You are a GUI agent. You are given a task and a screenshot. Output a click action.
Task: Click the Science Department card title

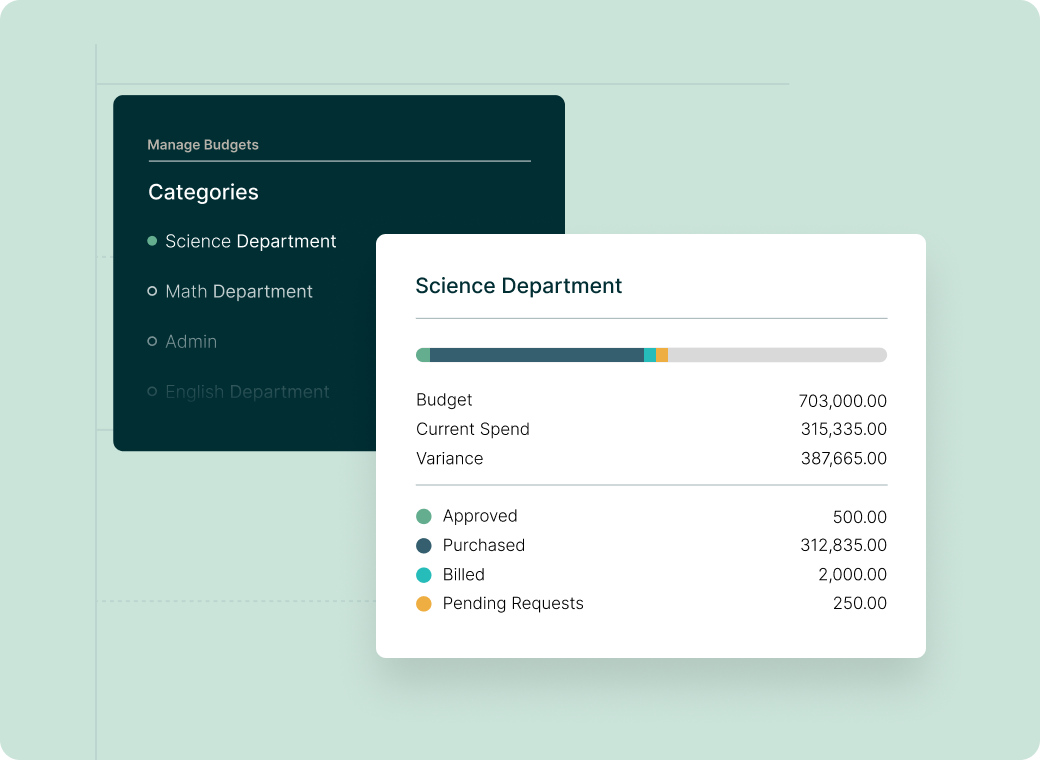(x=519, y=286)
